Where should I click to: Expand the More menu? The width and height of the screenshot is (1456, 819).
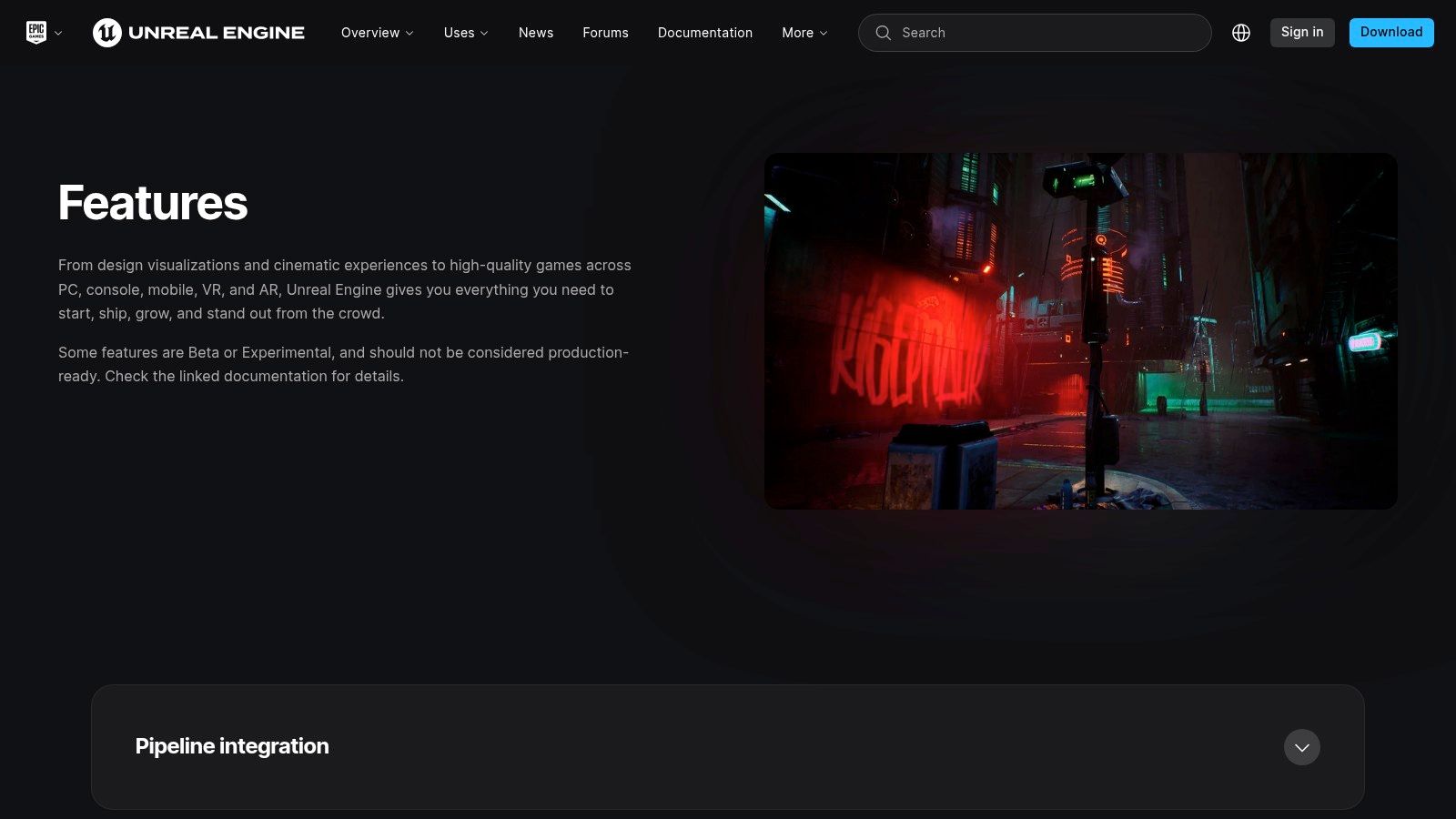click(804, 33)
